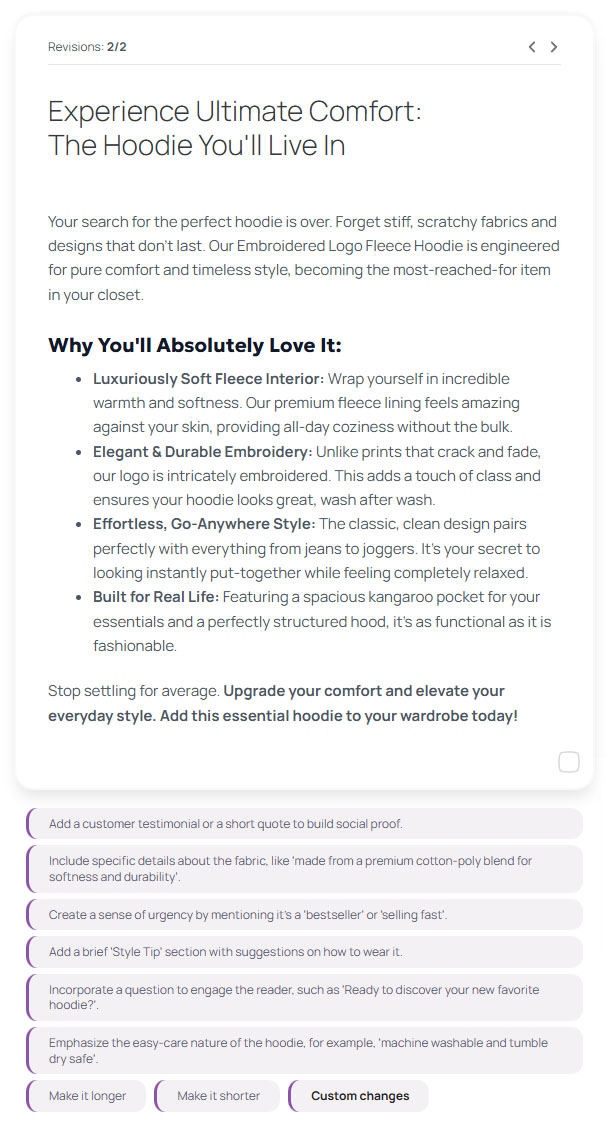The height and width of the screenshot is (1124, 606).
Task: Click the Revisions 2/2 counter
Action: click(87, 47)
